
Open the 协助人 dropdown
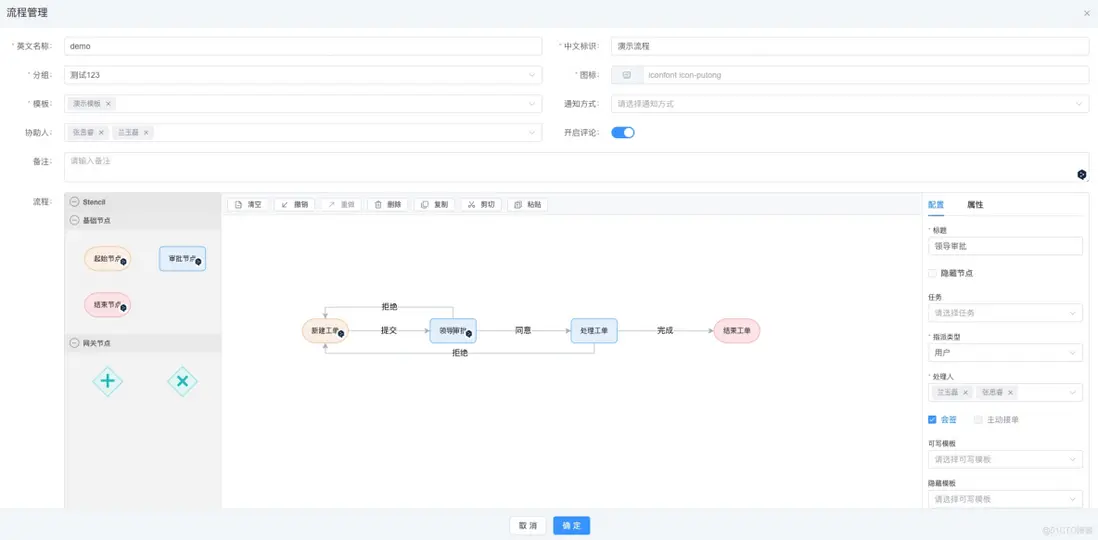[x=303, y=132]
